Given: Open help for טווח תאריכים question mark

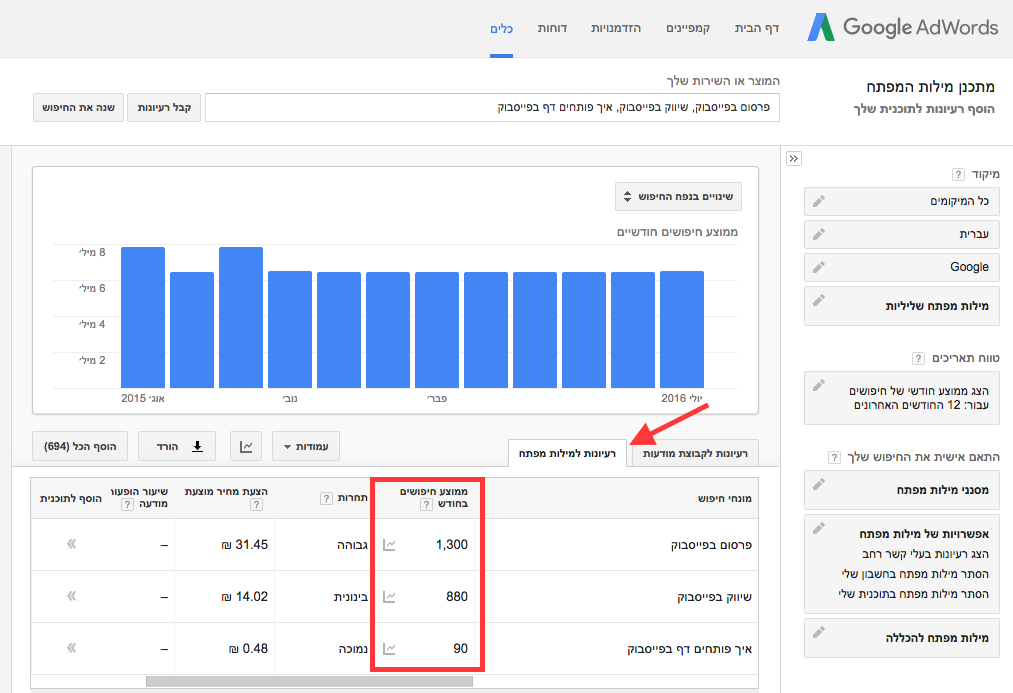Looking at the screenshot, I should [918, 358].
